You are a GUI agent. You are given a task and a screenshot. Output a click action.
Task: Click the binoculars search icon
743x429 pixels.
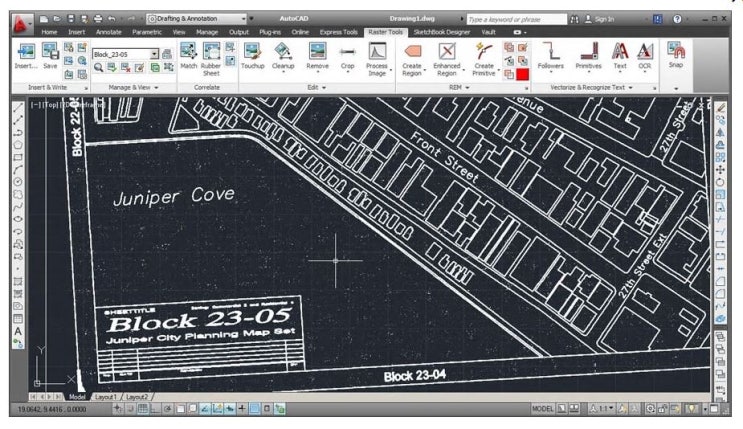(574, 19)
